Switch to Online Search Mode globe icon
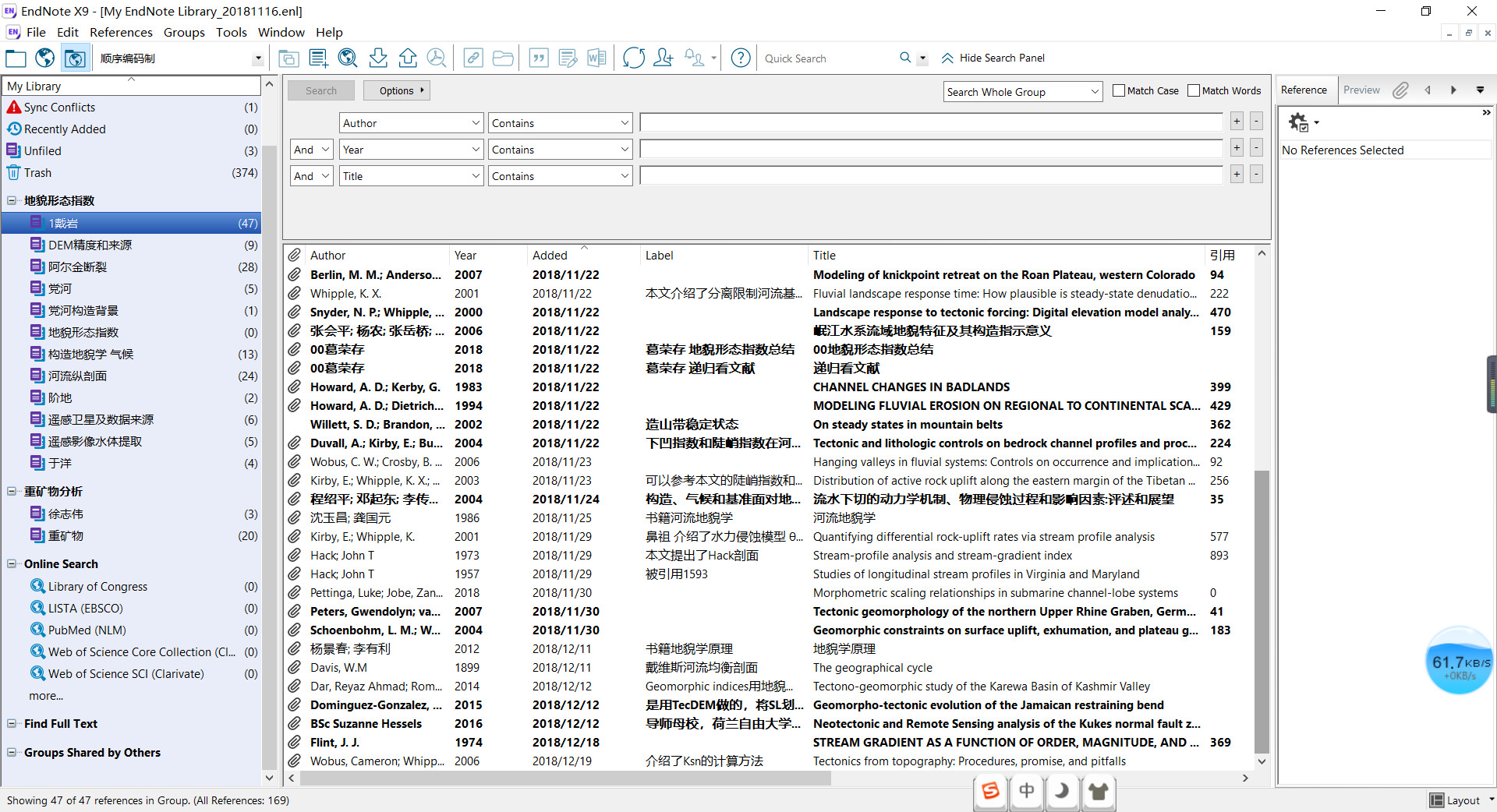The width and height of the screenshot is (1497, 812). [45, 58]
